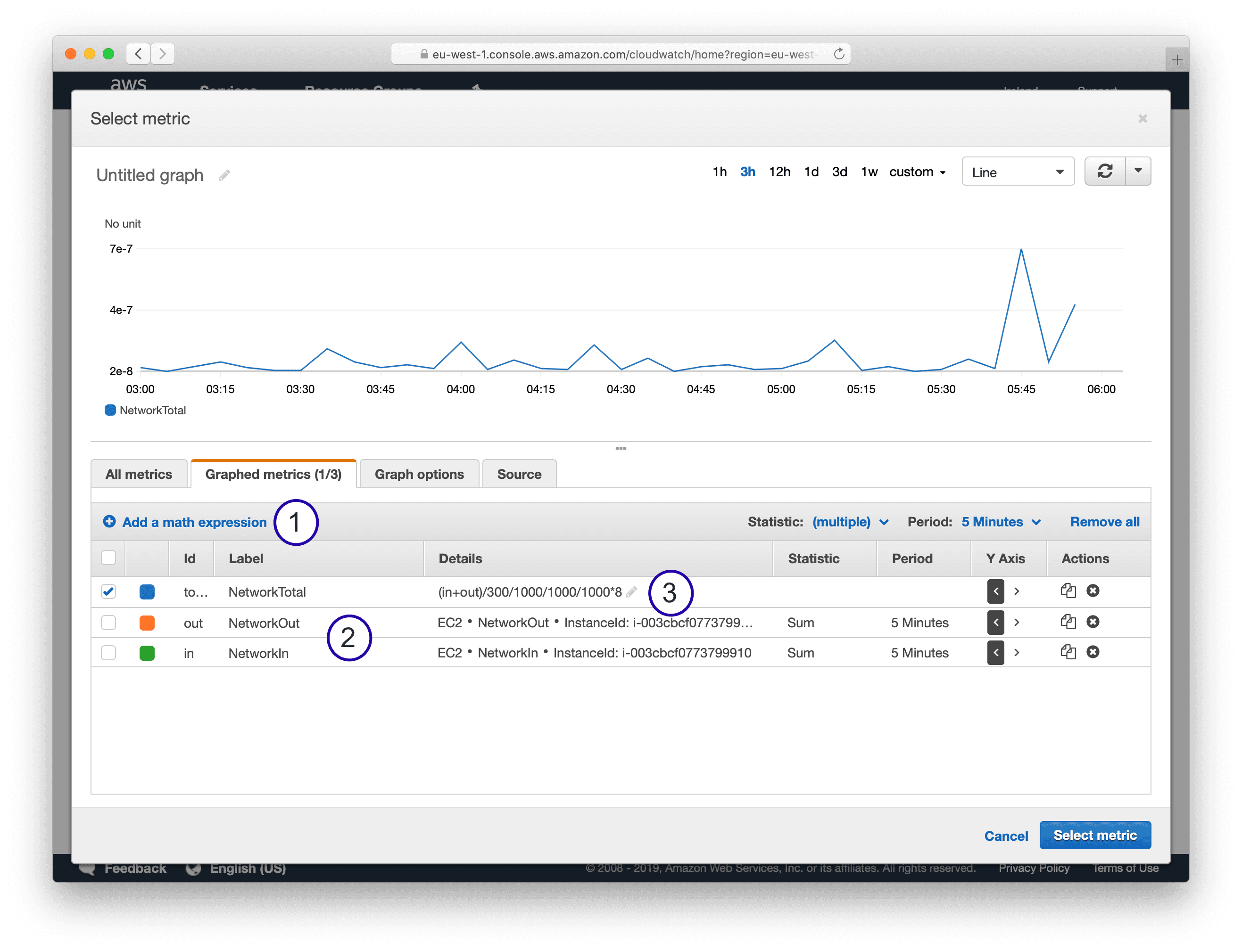Enable the NetworkOut row checkbox
This screenshot has width=1242, height=952.
[x=108, y=622]
